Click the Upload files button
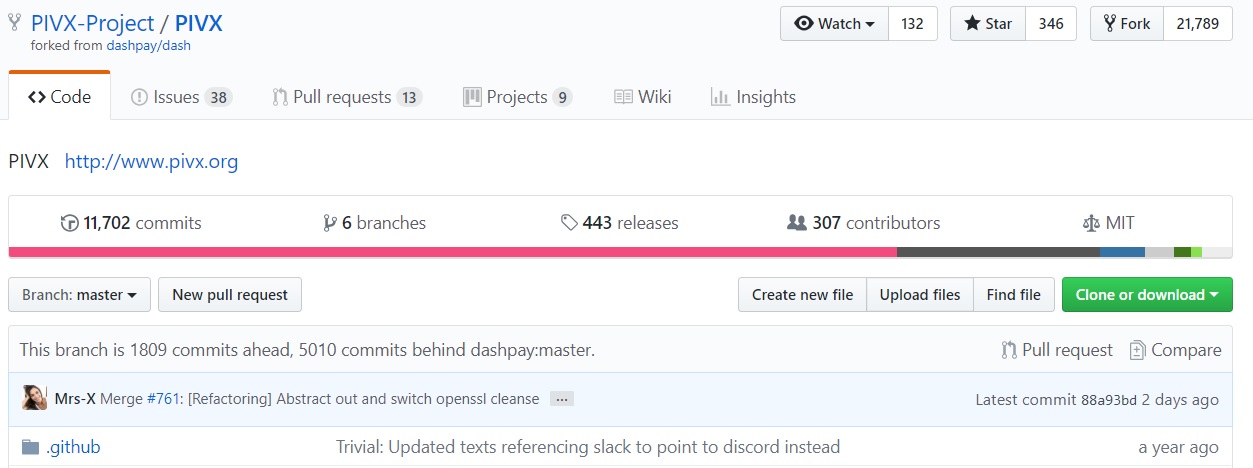Screen dimensions: 1253x468 (x=920, y=295)
